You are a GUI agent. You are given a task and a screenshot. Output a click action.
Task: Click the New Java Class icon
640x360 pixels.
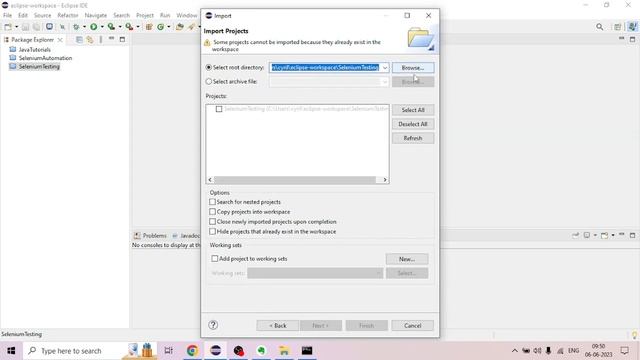pos(160,27)
